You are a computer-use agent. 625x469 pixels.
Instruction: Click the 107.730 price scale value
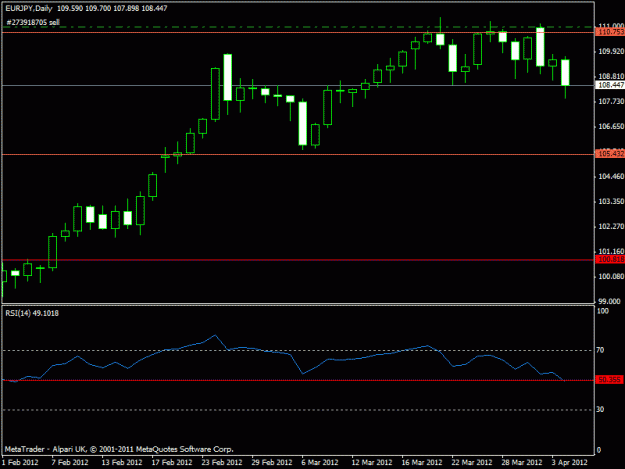[611, 102]
